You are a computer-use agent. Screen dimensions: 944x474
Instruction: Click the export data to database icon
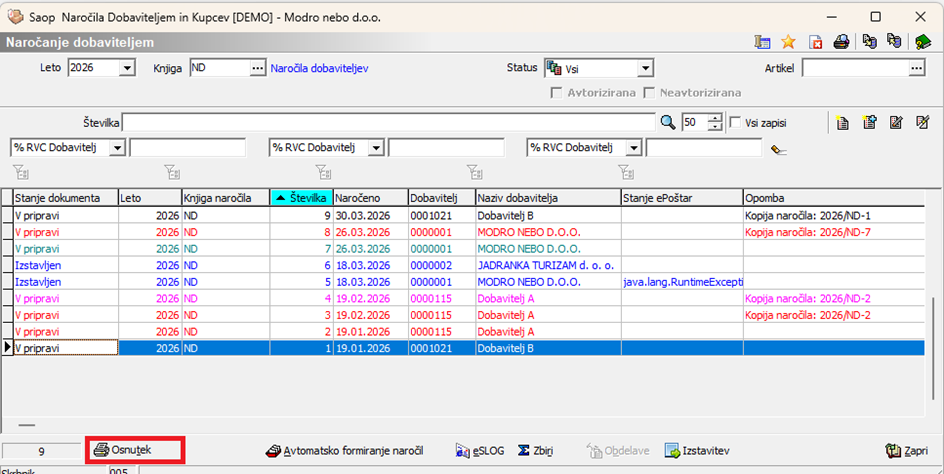point(869,42)
